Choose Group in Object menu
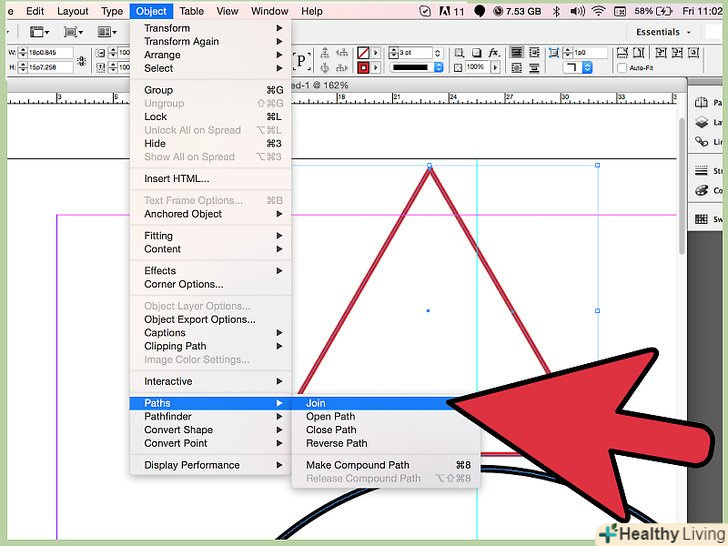728x546 pixels. click(x=210, y=90)
